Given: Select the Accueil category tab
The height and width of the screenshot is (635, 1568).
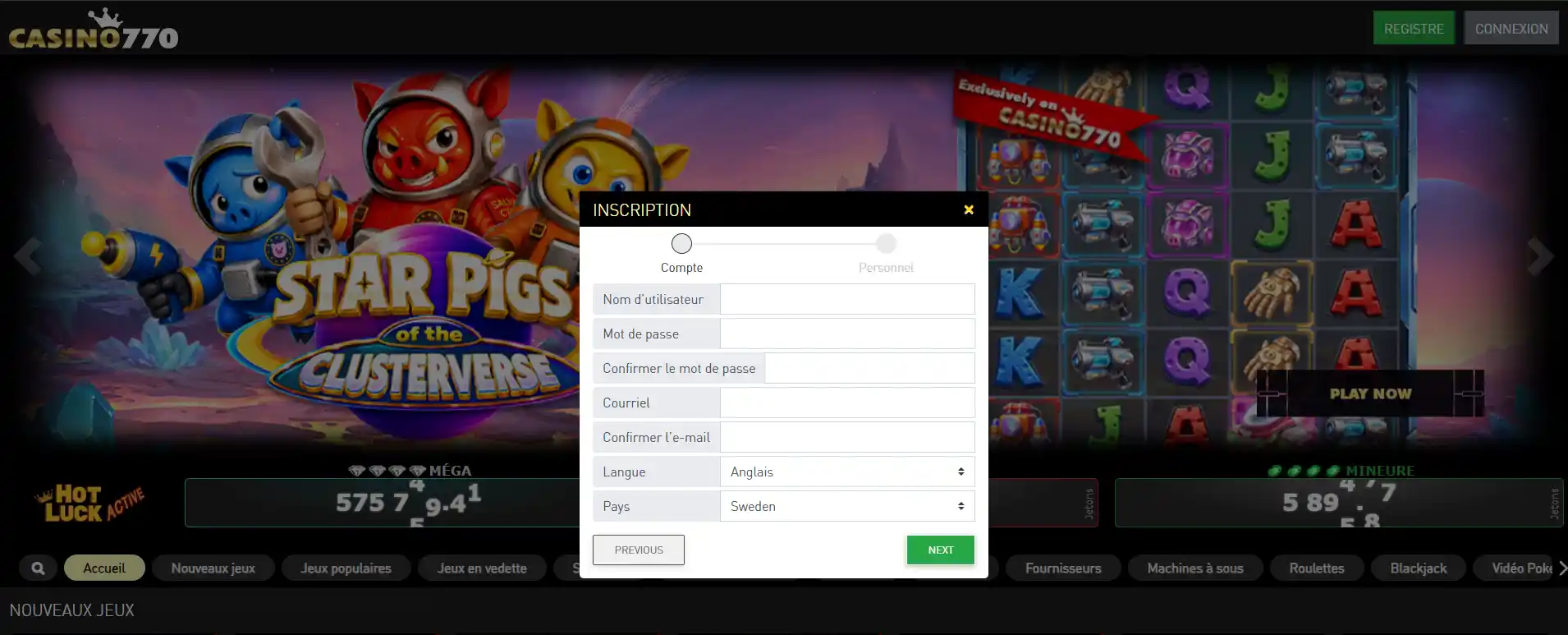Looking at the screenshot, I should (x=104, y=568).
